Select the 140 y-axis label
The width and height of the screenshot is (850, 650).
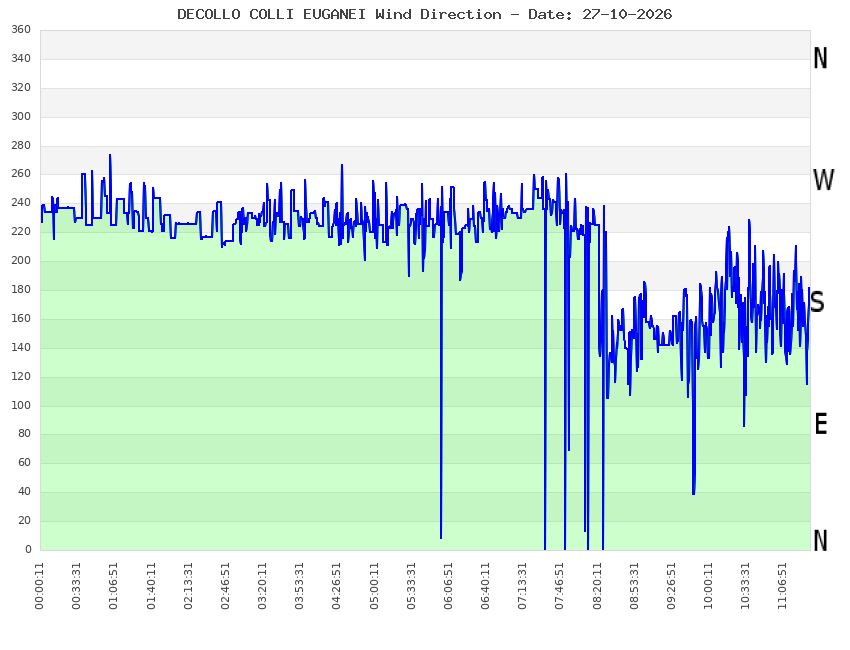pos(21,347)
